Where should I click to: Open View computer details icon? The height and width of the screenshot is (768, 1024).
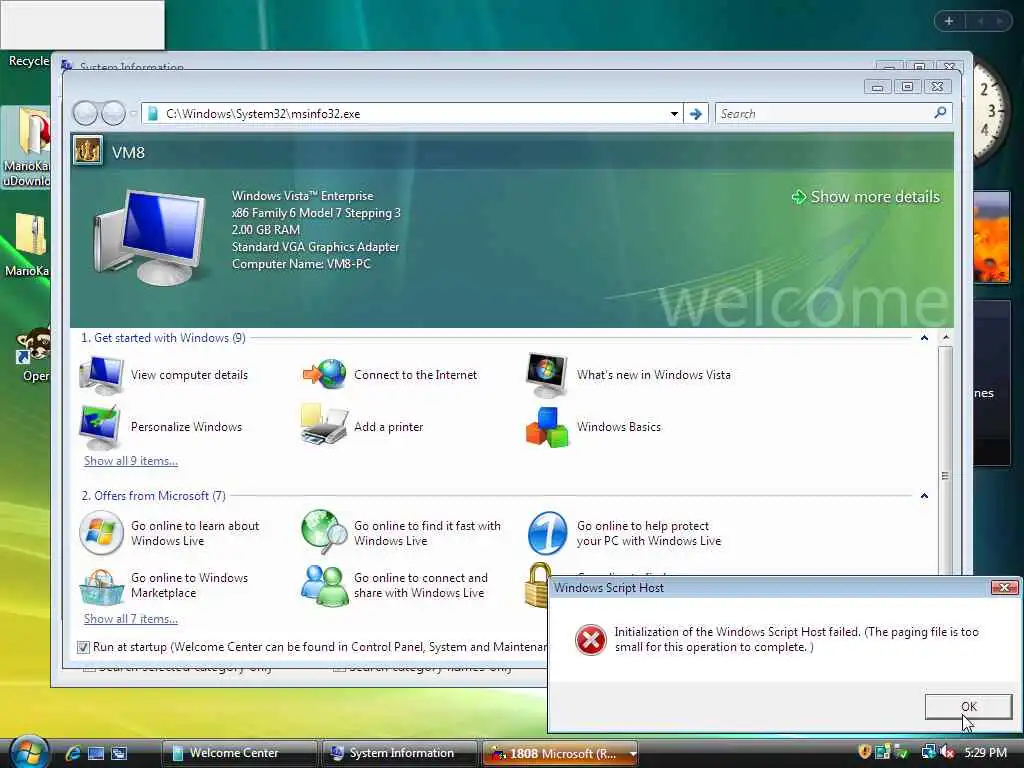pyautogui.click(x=101, y=375)
